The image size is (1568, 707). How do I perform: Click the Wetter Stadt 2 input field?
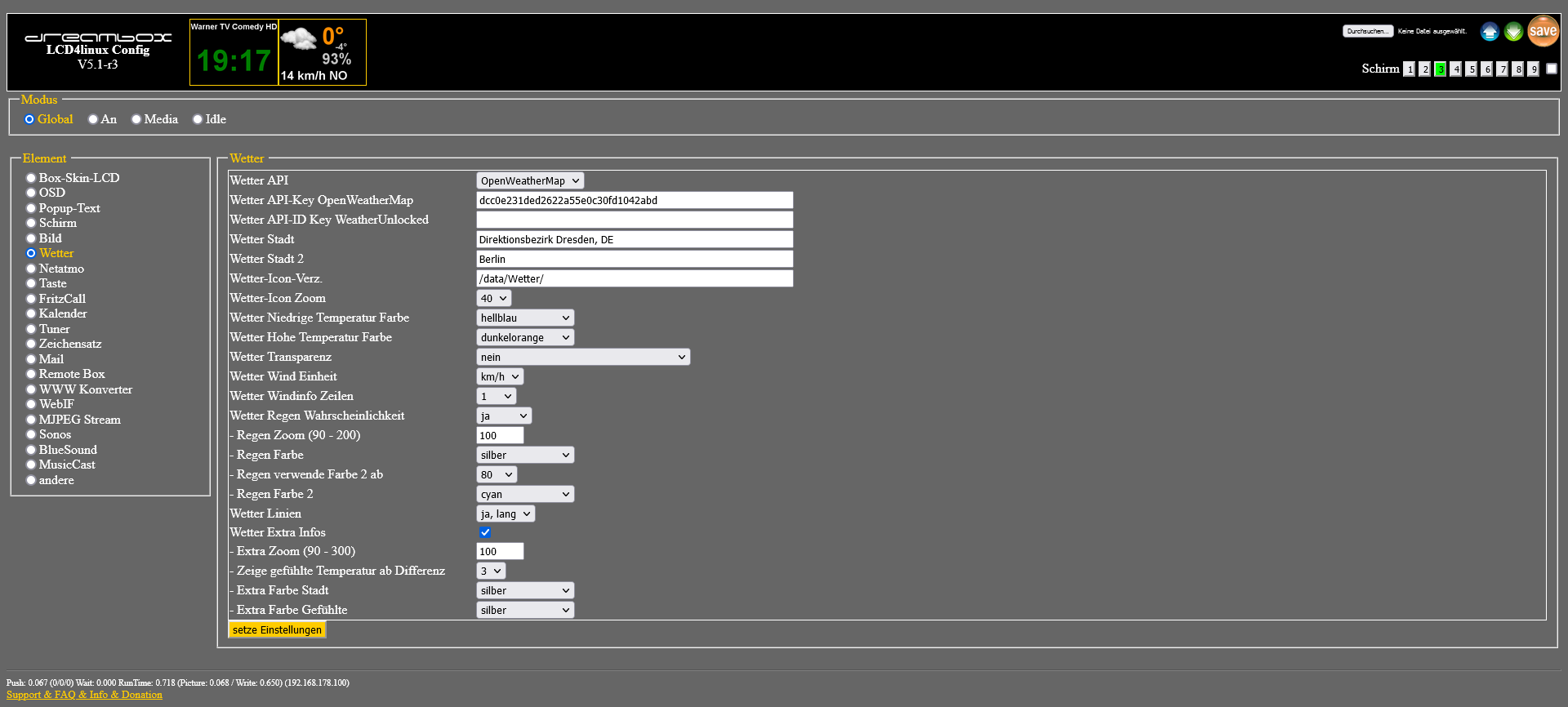(x=634, y=259)
